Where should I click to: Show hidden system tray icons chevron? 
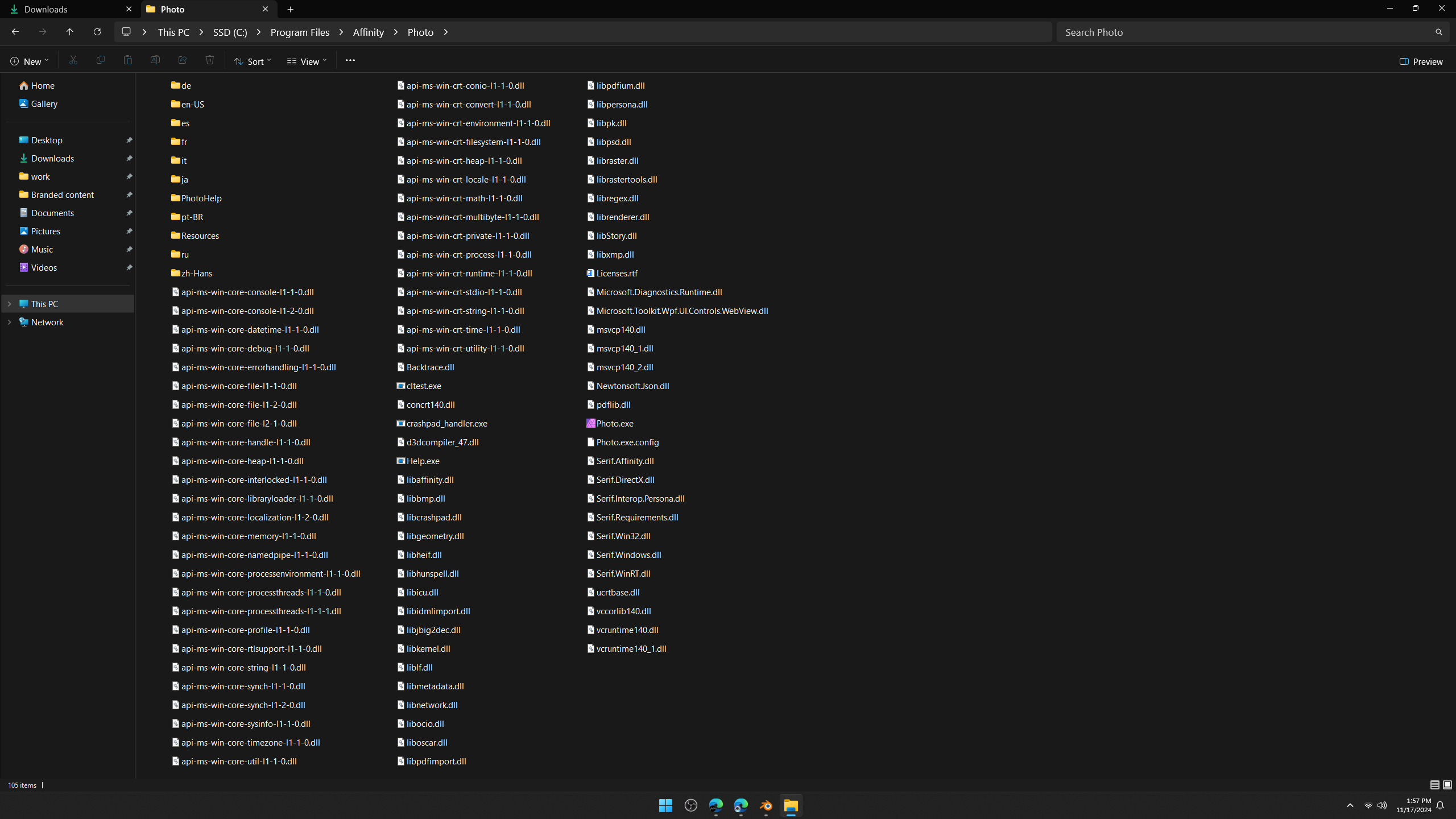(1350, 805)
